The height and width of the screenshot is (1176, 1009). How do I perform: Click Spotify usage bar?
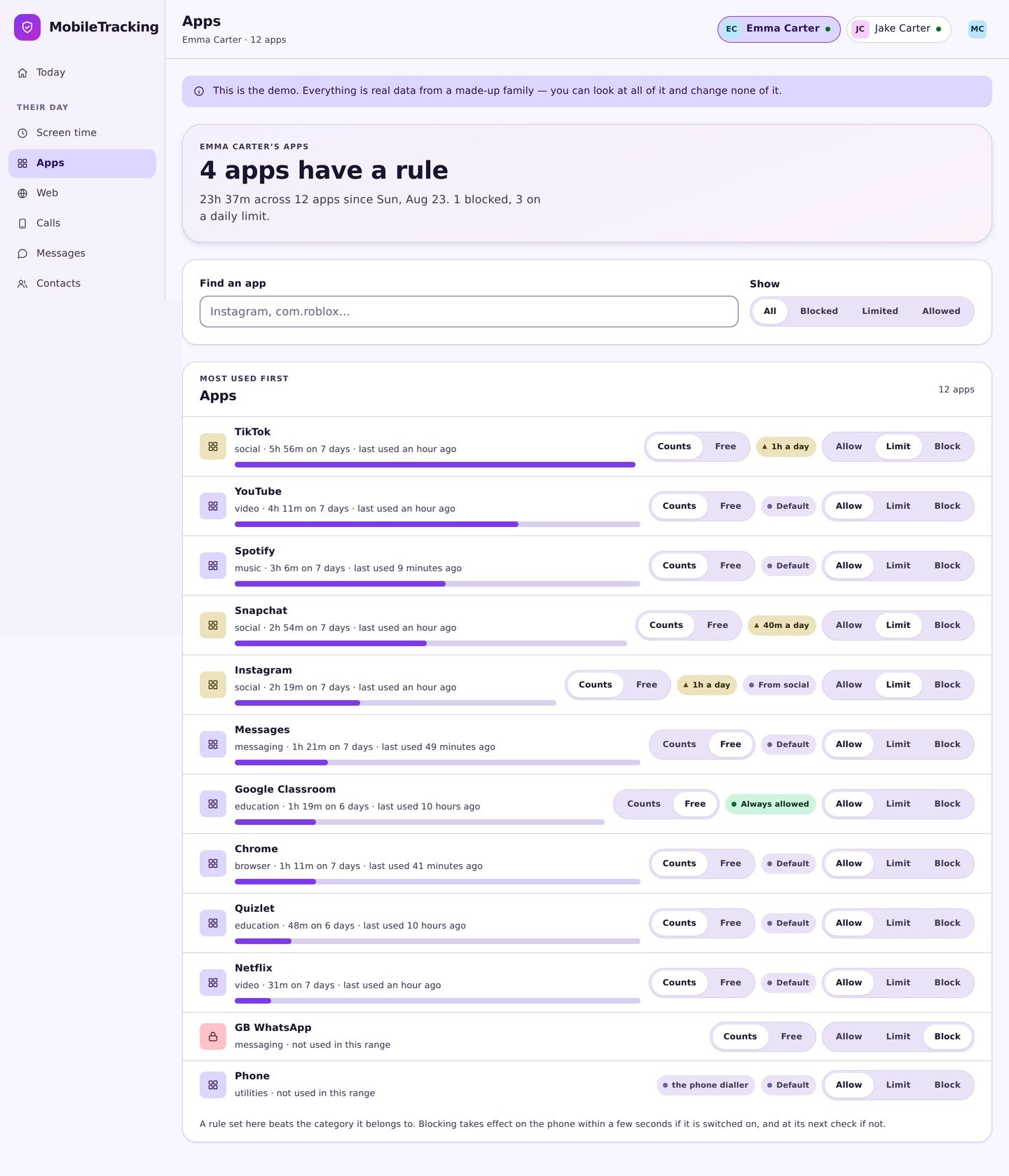click(x=437, y=584)
